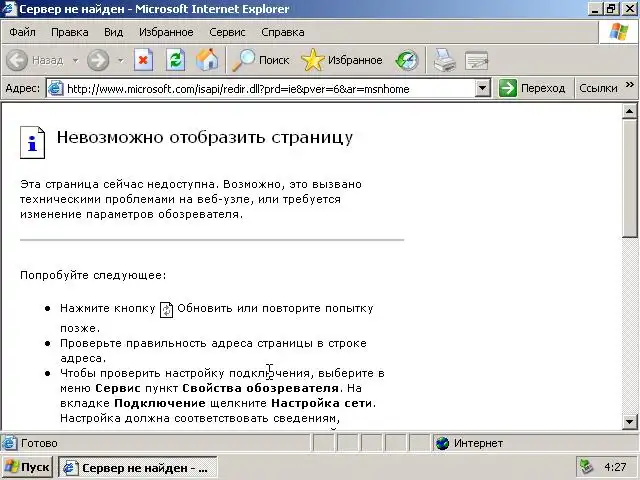Open the Правка menu
Image resolution: width=640 pixels, height=480 pixels.
click(x=69, y=32)
